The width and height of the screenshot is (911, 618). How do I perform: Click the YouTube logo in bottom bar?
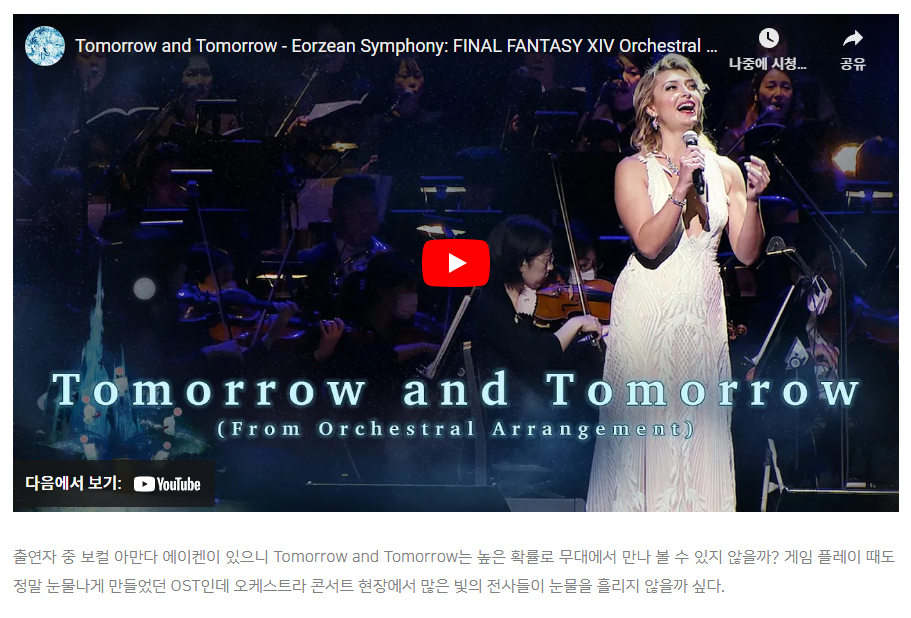(167, 484)
